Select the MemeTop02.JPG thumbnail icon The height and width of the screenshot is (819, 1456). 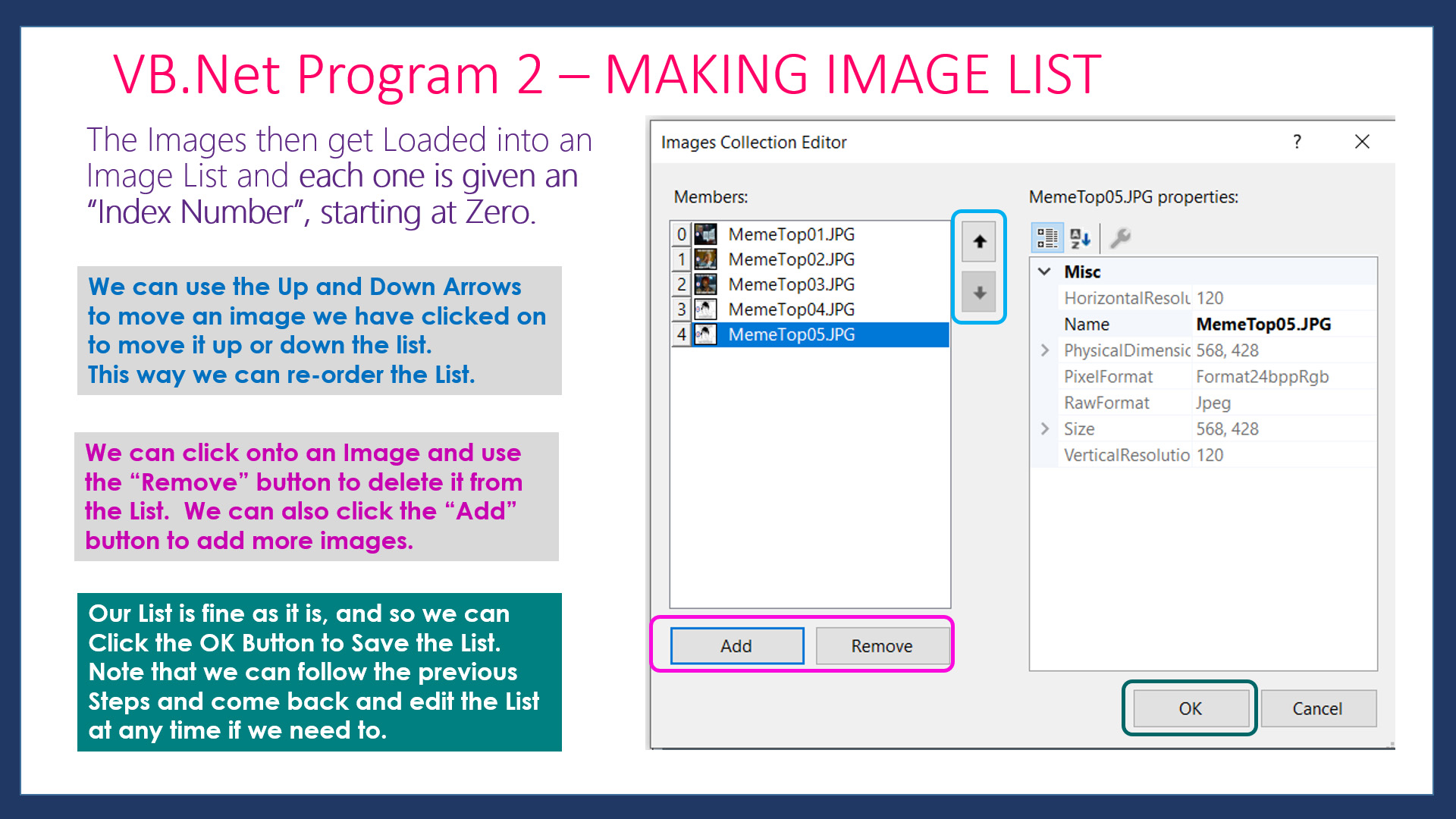click(x=705, y=259)
